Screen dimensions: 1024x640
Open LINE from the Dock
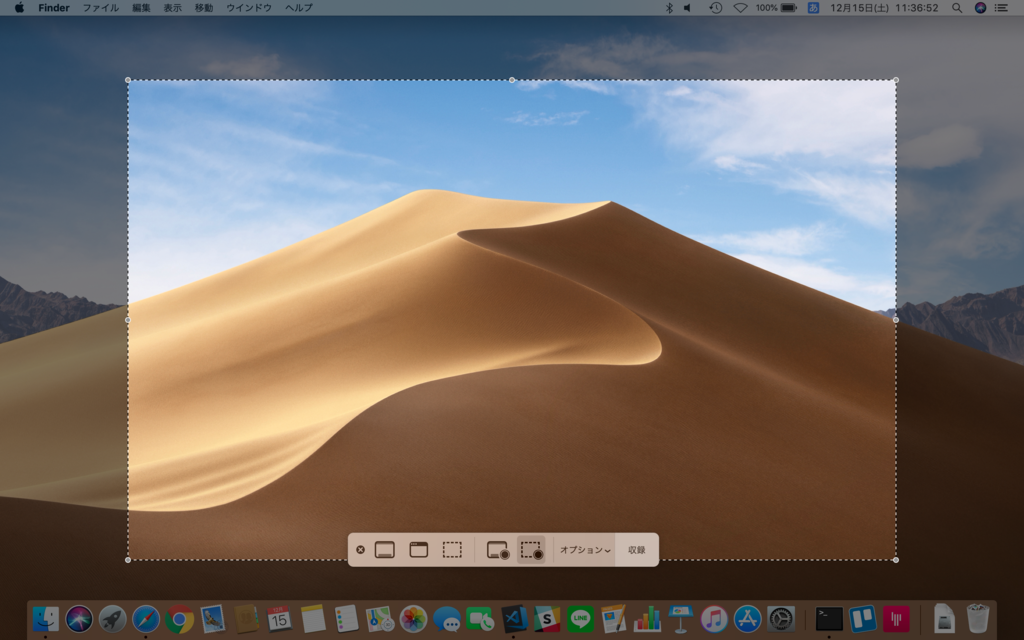click(x=580, y=618)
